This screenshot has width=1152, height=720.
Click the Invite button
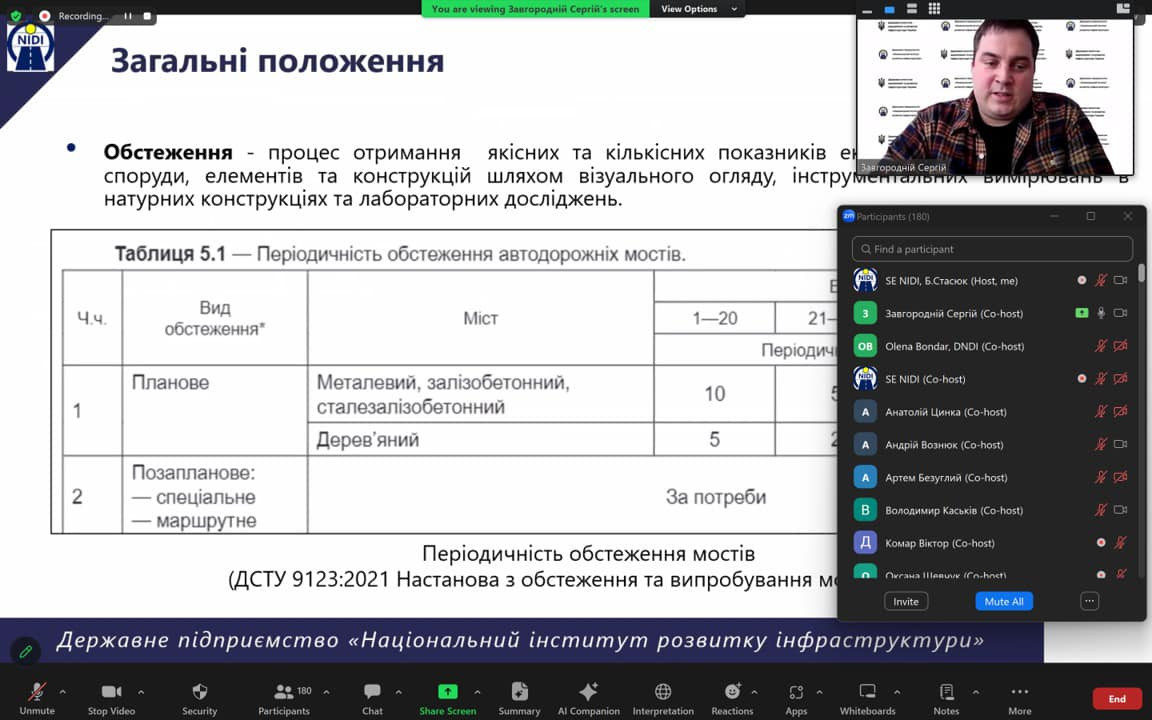pyautogui.click(x=905, y=601)
